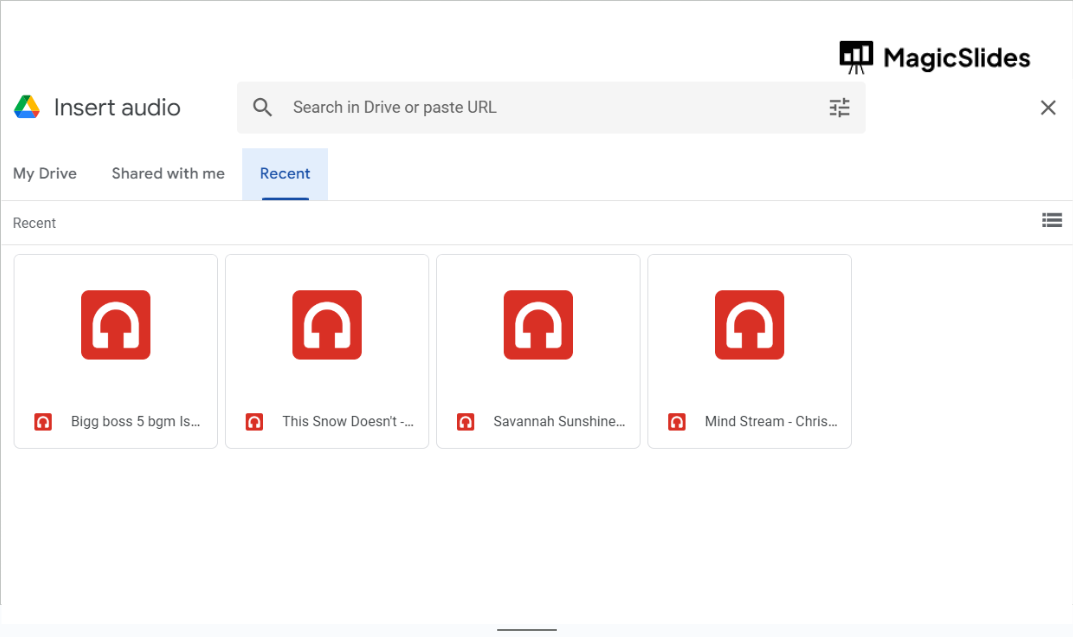Focus the Search in Drive field
The image size is (1073, 637).
[x=551, y=107]
